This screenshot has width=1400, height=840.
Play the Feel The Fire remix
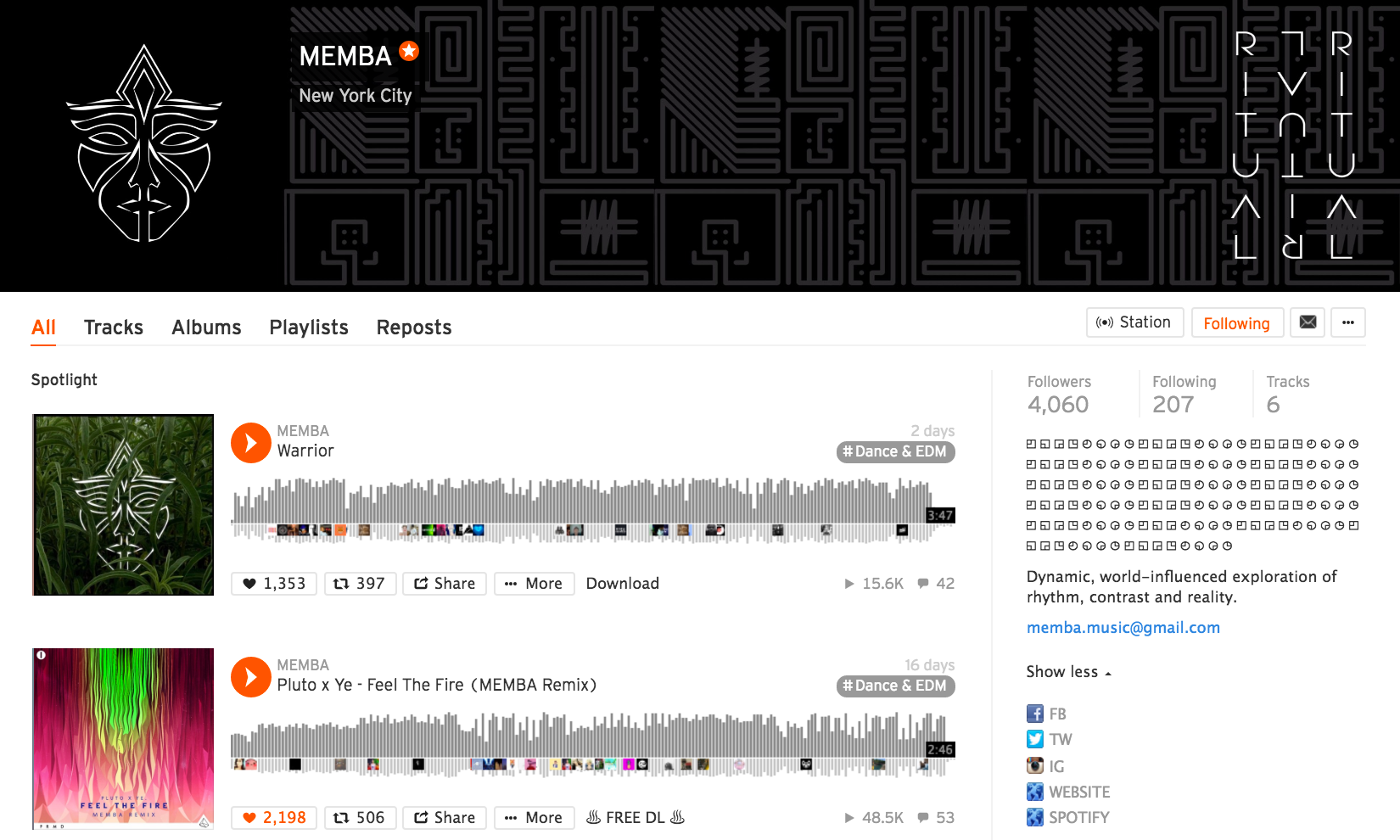251,677
